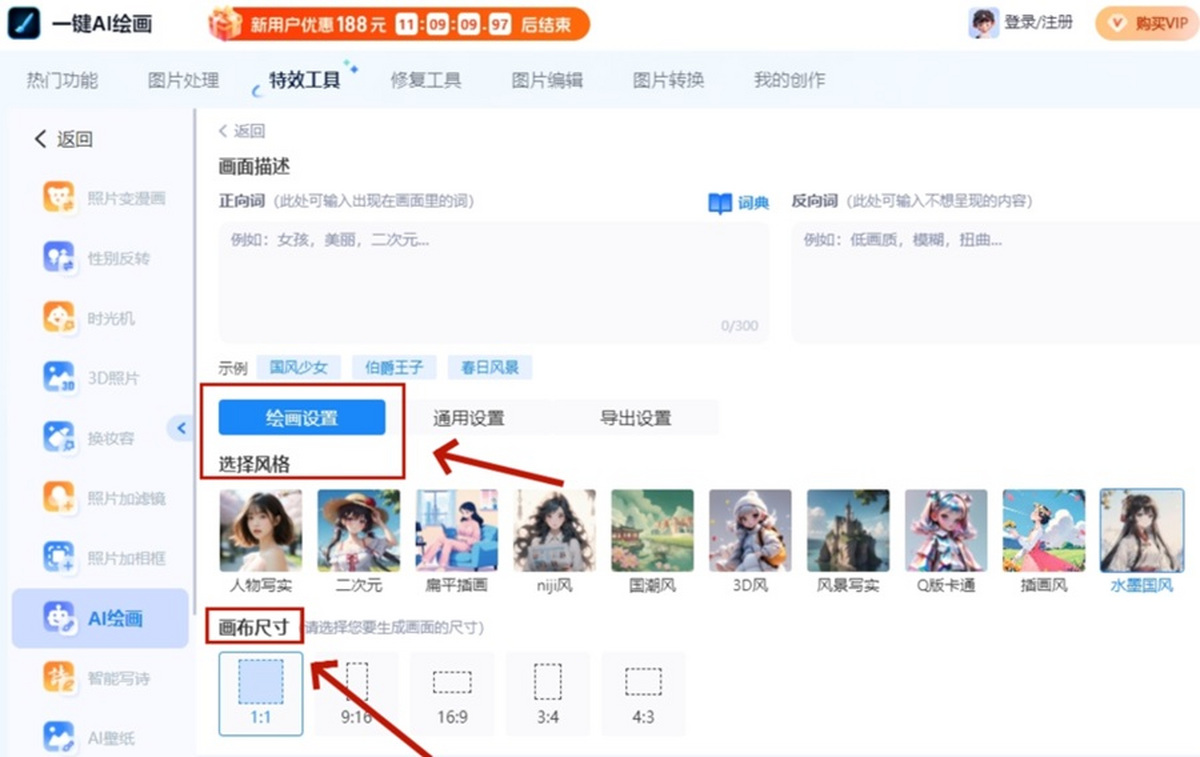
Task: Open 照片加滤镜 from the sidebar
Action: pyautogui.click(x=100, y=498)
